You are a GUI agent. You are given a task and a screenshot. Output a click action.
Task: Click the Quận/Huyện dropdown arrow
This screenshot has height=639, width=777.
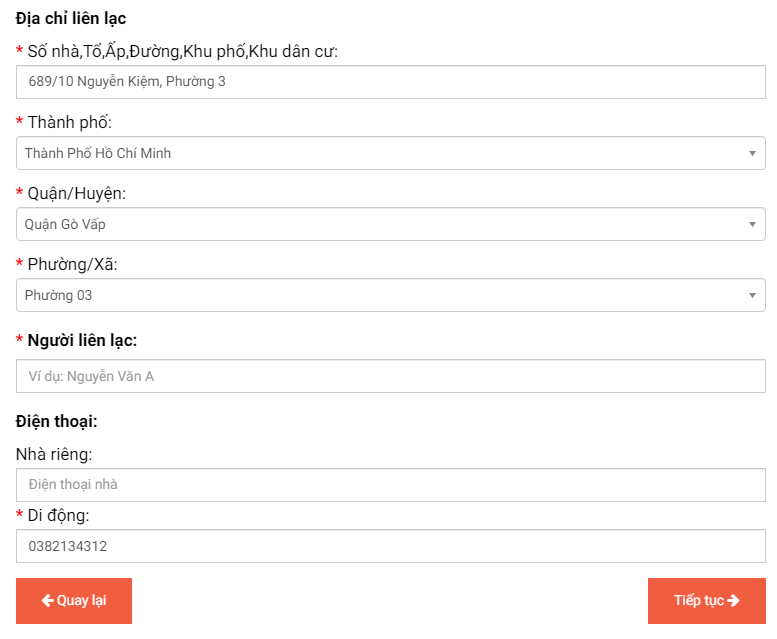(x=752, y=224)
